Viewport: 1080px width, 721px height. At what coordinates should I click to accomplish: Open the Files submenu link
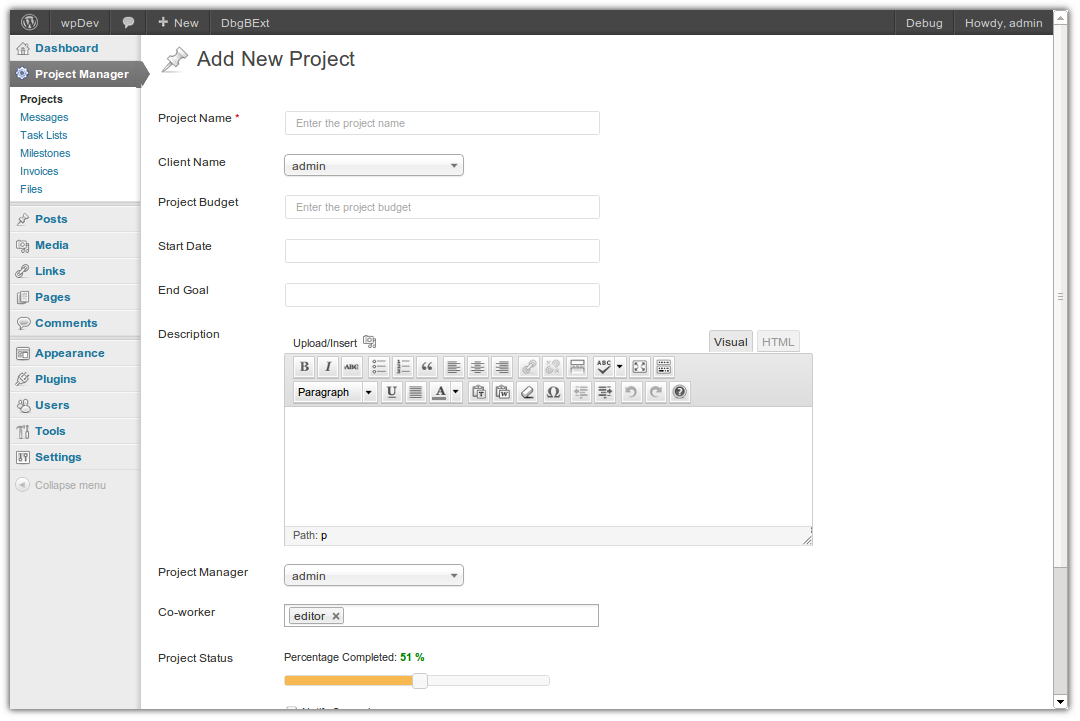tap(31, 189)
